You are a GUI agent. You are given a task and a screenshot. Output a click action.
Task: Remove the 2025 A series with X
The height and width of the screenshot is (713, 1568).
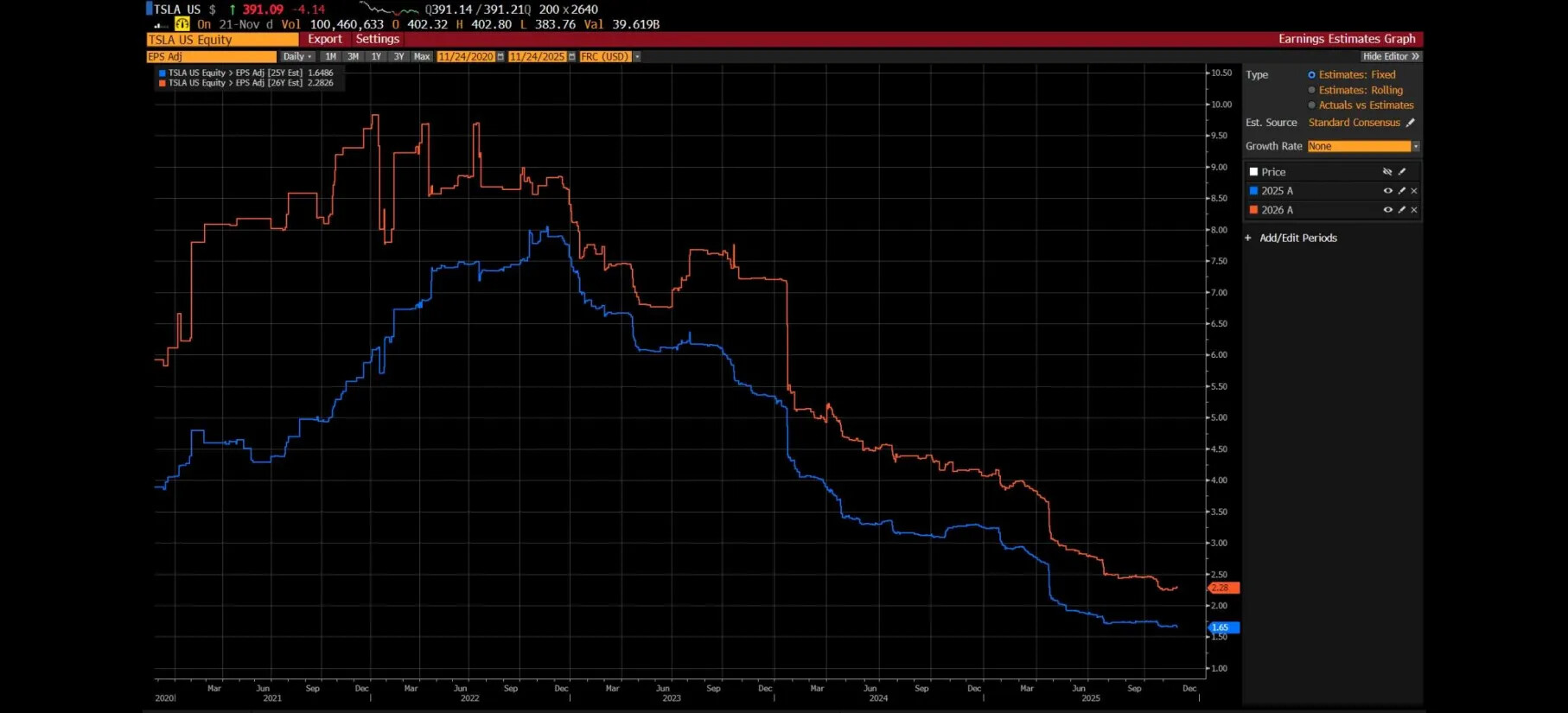1414,191
